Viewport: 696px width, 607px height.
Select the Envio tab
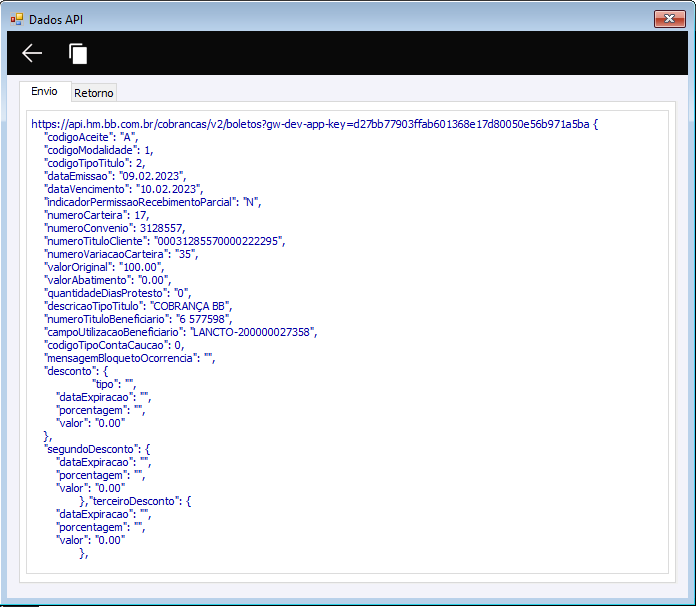(44, 91)
